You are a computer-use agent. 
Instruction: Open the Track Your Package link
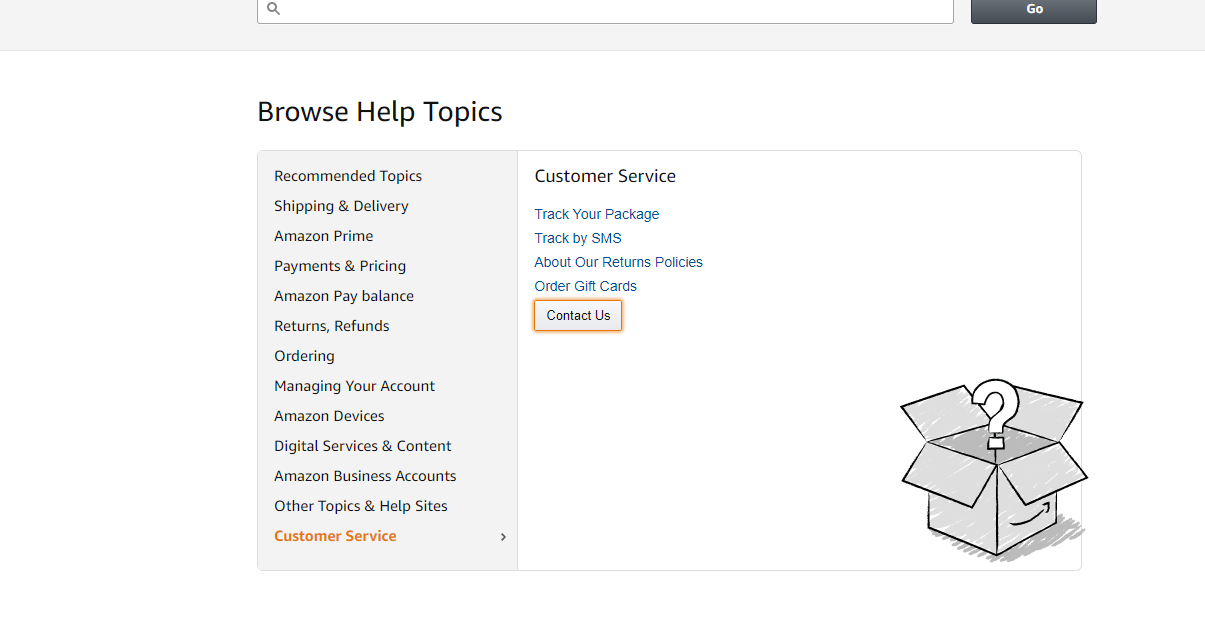(x=597, y=214)
